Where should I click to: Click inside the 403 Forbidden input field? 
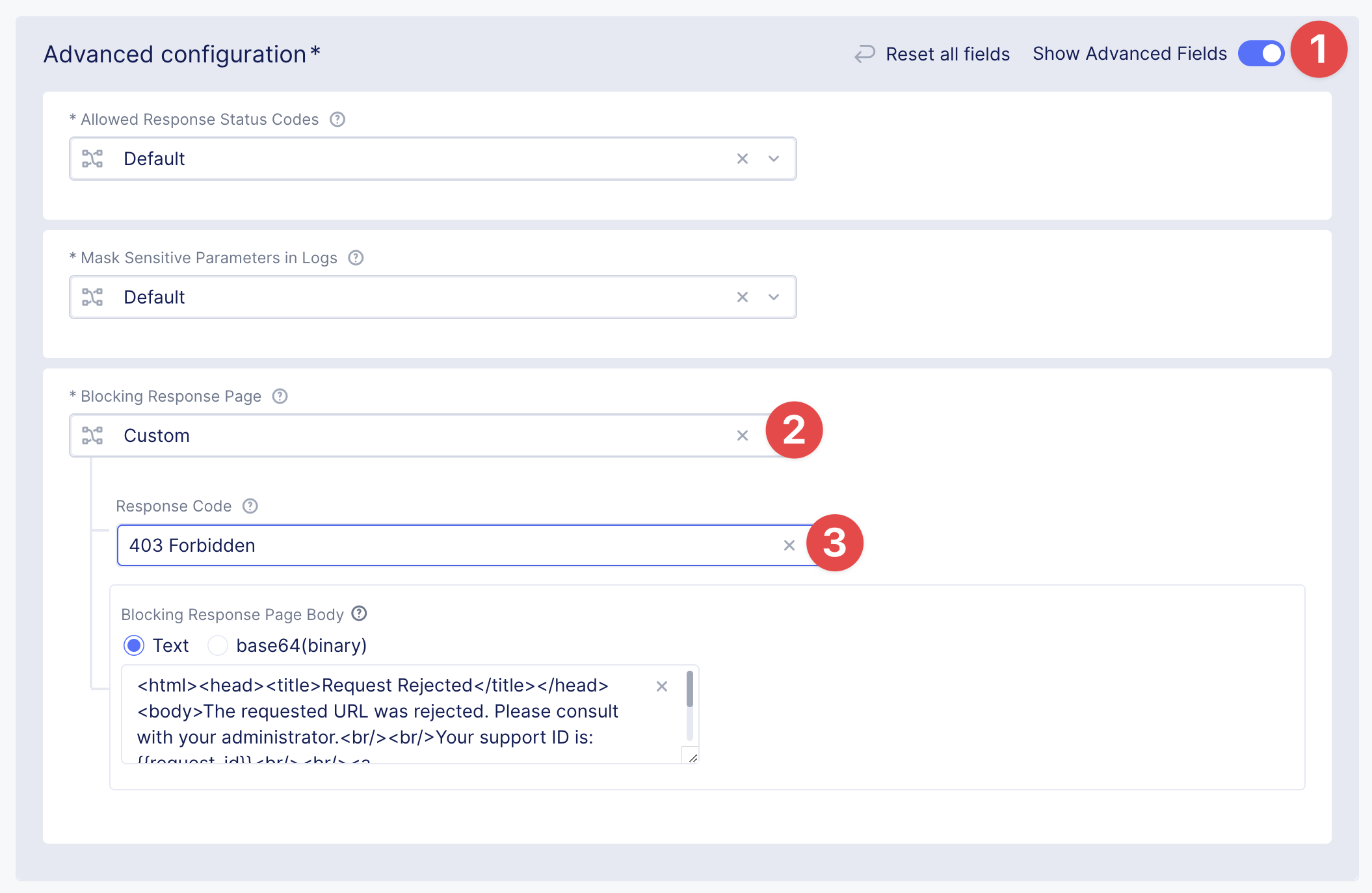click(x=449, y=545)
